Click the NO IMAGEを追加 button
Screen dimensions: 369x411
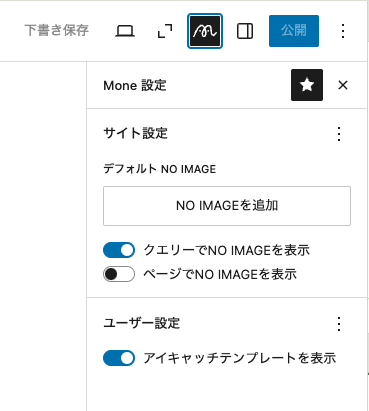227,206
